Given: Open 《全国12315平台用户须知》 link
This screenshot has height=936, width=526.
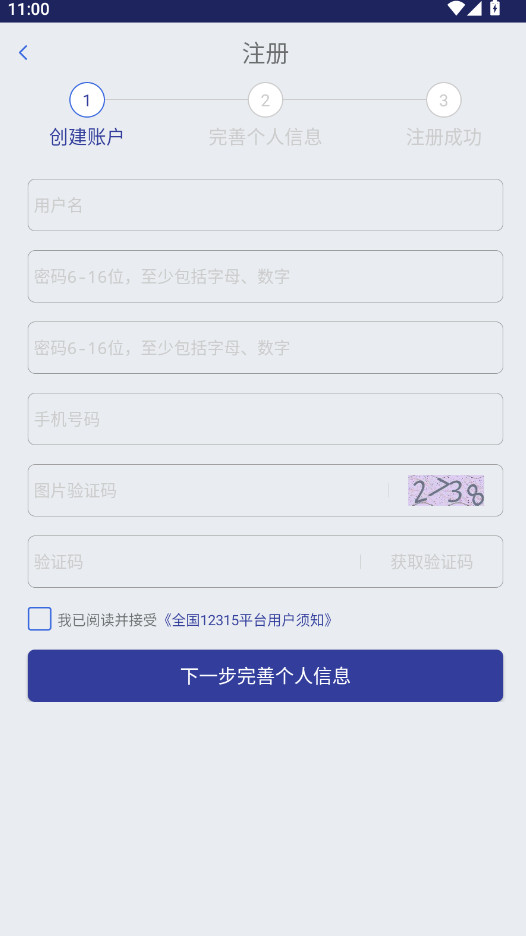Looking at the screenshot, I should pos(248,620).
